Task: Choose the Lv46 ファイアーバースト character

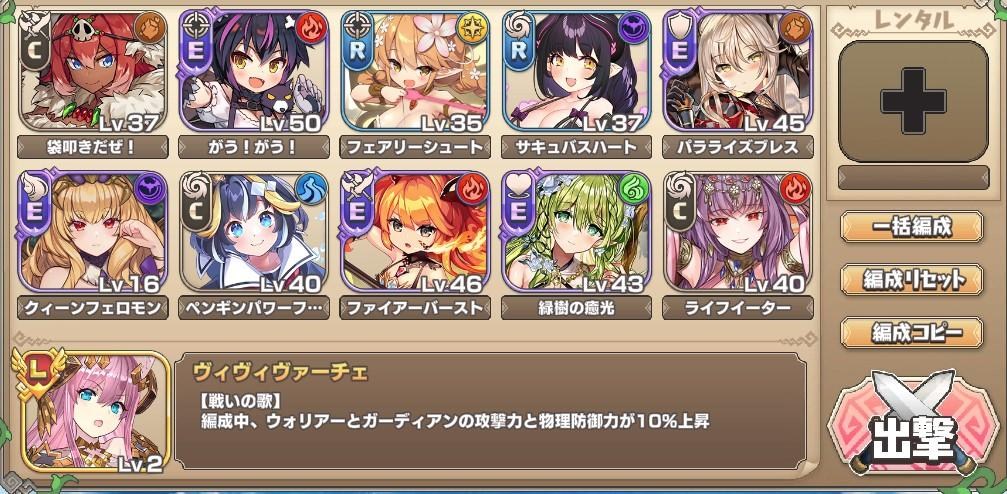Action: 416,231
